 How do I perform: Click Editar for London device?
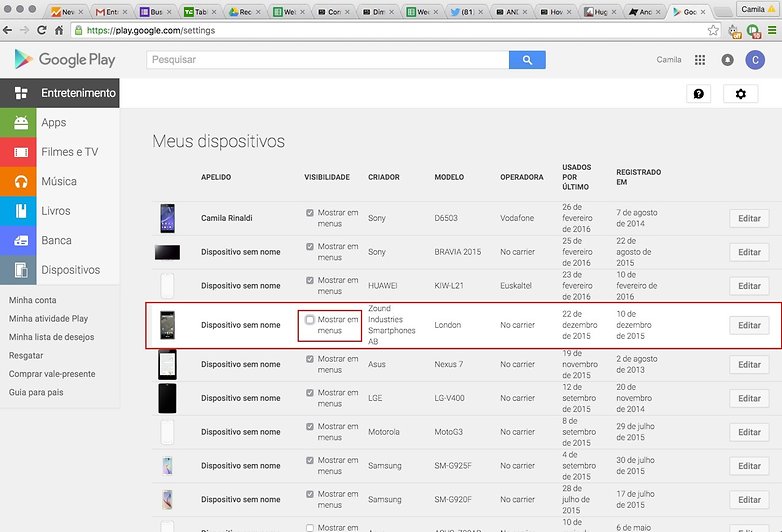tap(749, 325)
